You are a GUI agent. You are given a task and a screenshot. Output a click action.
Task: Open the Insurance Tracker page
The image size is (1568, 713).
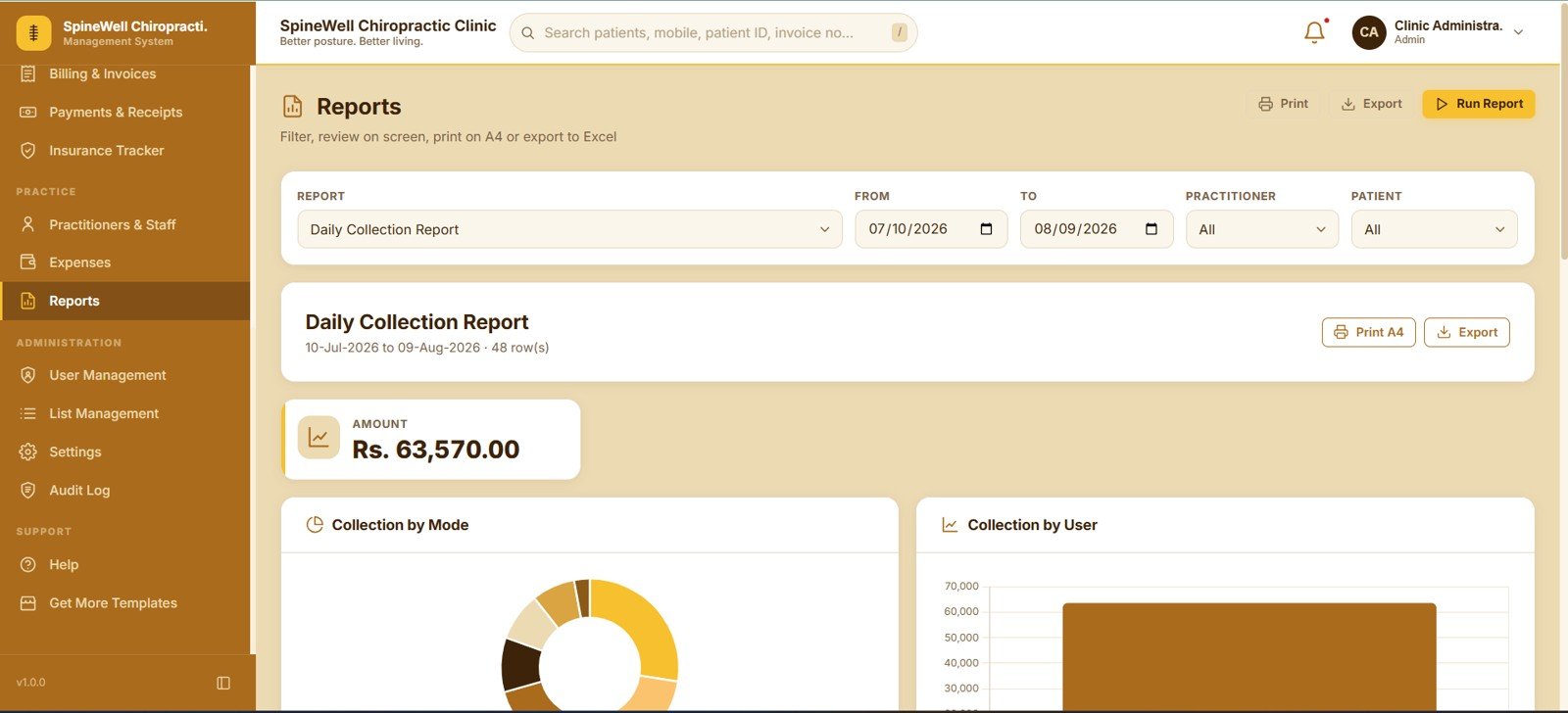pyautogui.click(x=125, y=150)
